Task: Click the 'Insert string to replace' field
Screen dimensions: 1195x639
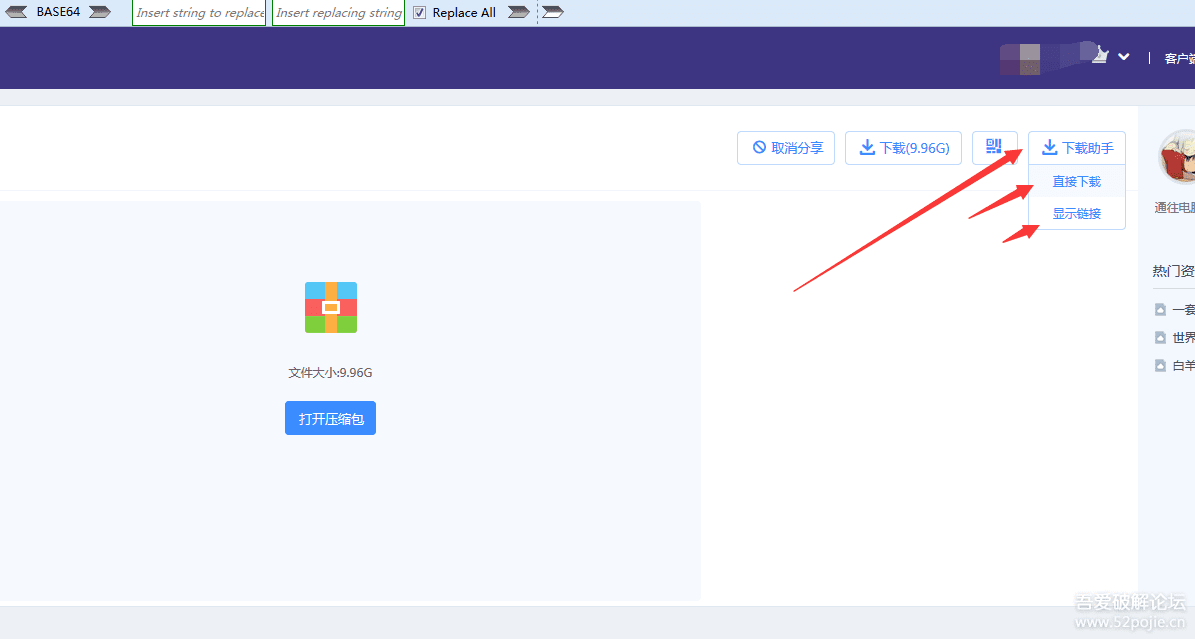Action: [x=199, y=13]
